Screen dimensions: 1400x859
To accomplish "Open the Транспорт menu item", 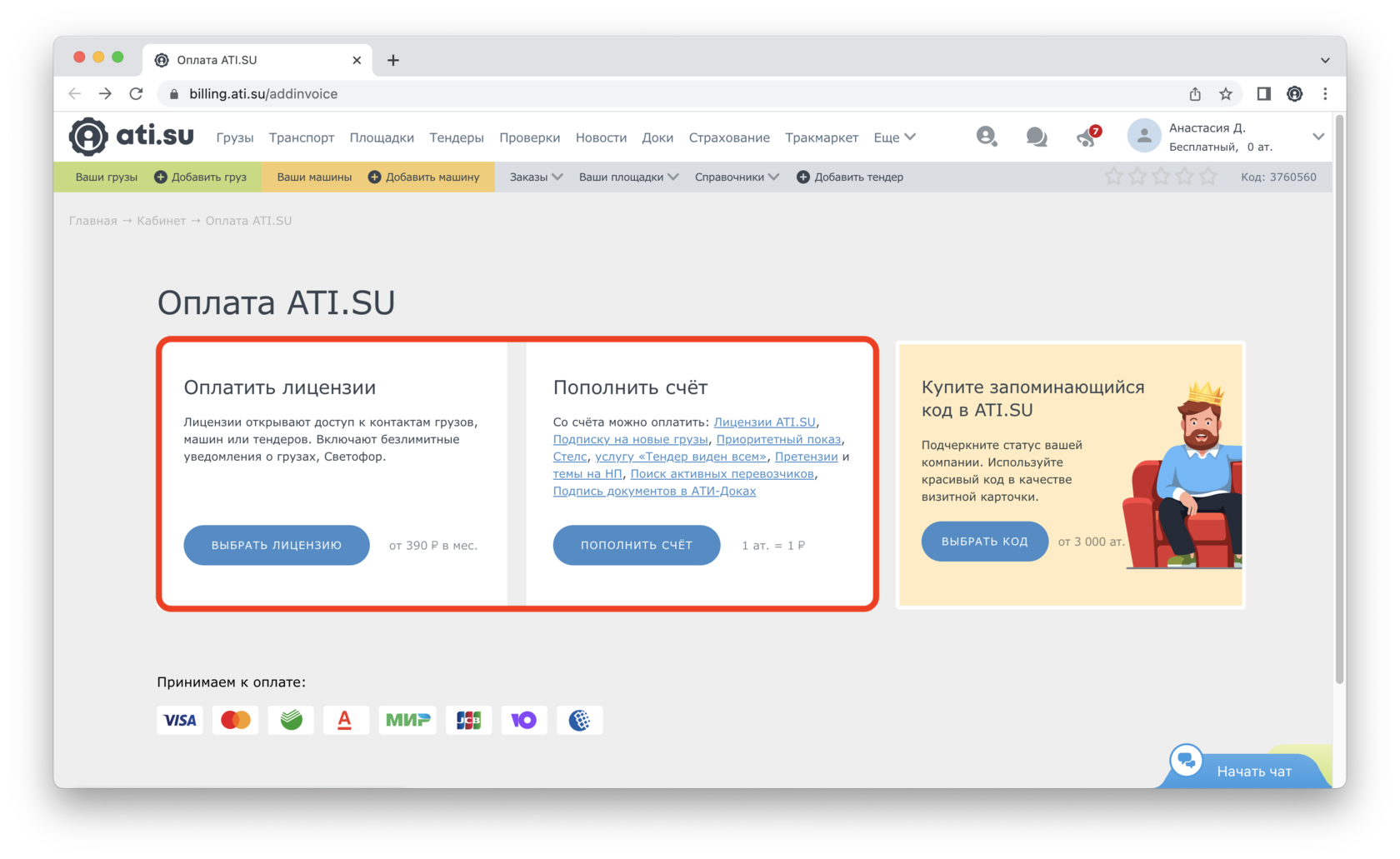I will click(x=301, y=137).
